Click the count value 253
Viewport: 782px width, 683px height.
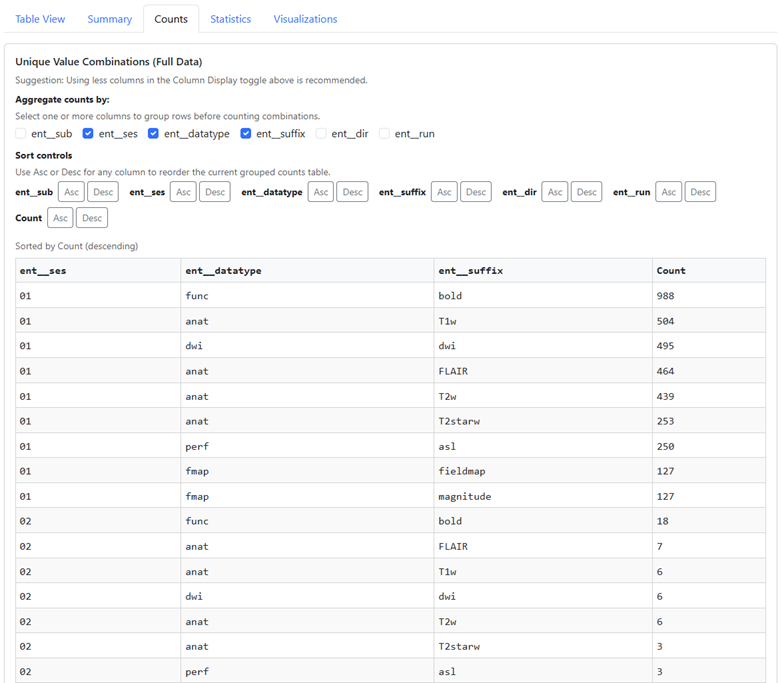click(x=665, y=421)
